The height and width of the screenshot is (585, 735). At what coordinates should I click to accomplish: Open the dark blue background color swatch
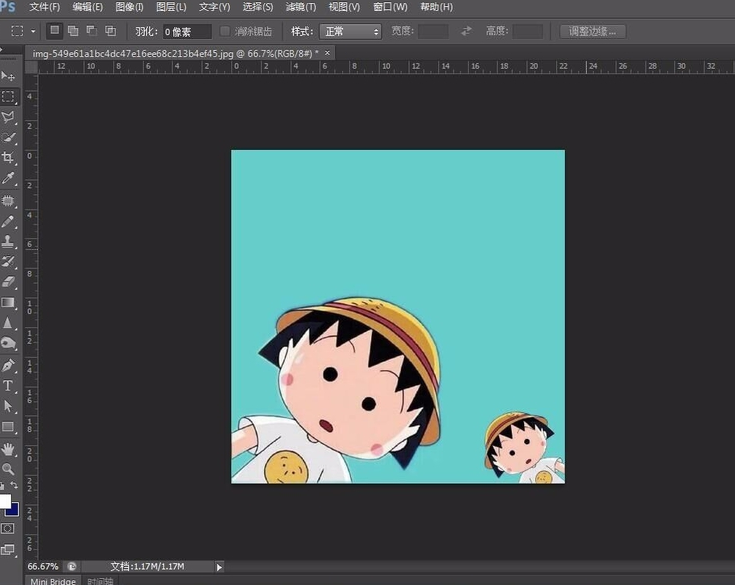pos(14,510)
